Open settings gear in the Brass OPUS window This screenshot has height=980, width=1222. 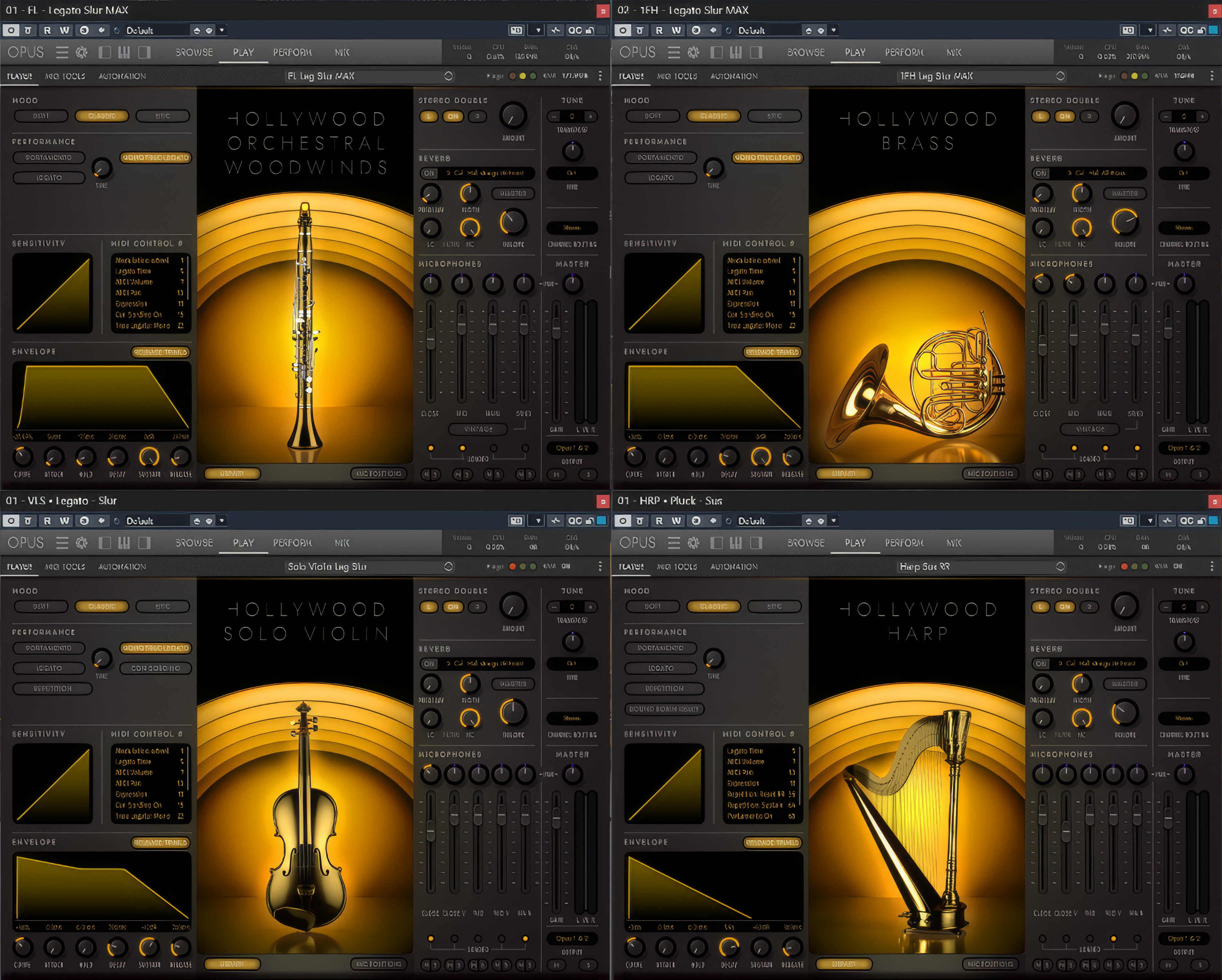click(x=693, y=53)
